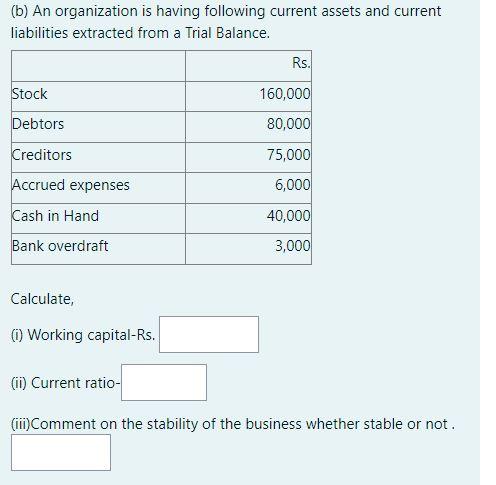Click the 3,000 value cell

[248, 249]
